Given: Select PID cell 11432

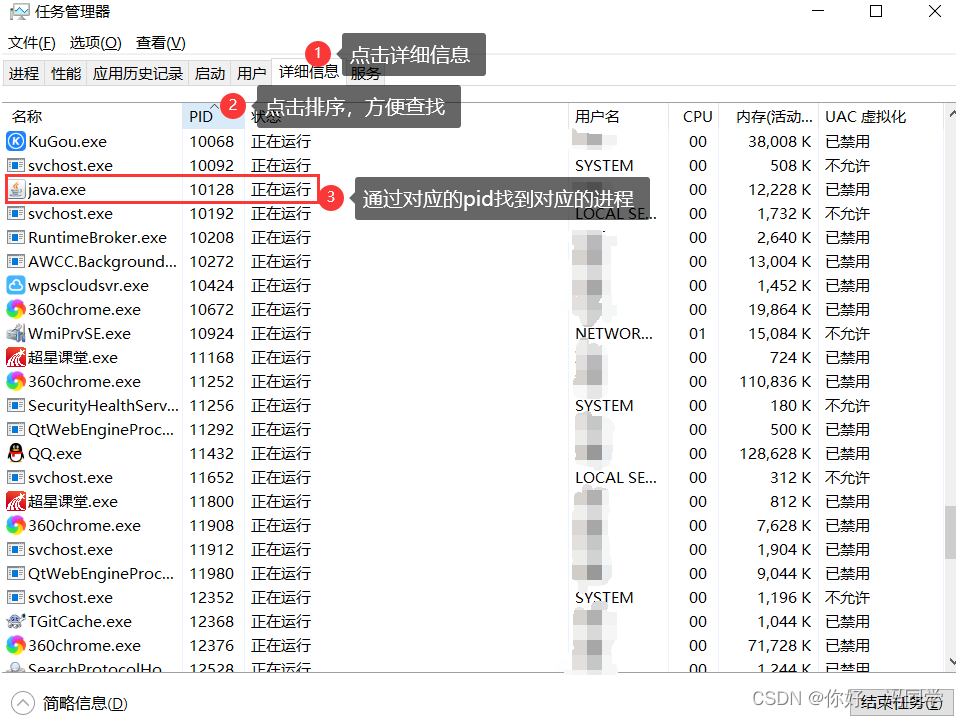Looking at the screenshot, I should (x=211, y=454).
